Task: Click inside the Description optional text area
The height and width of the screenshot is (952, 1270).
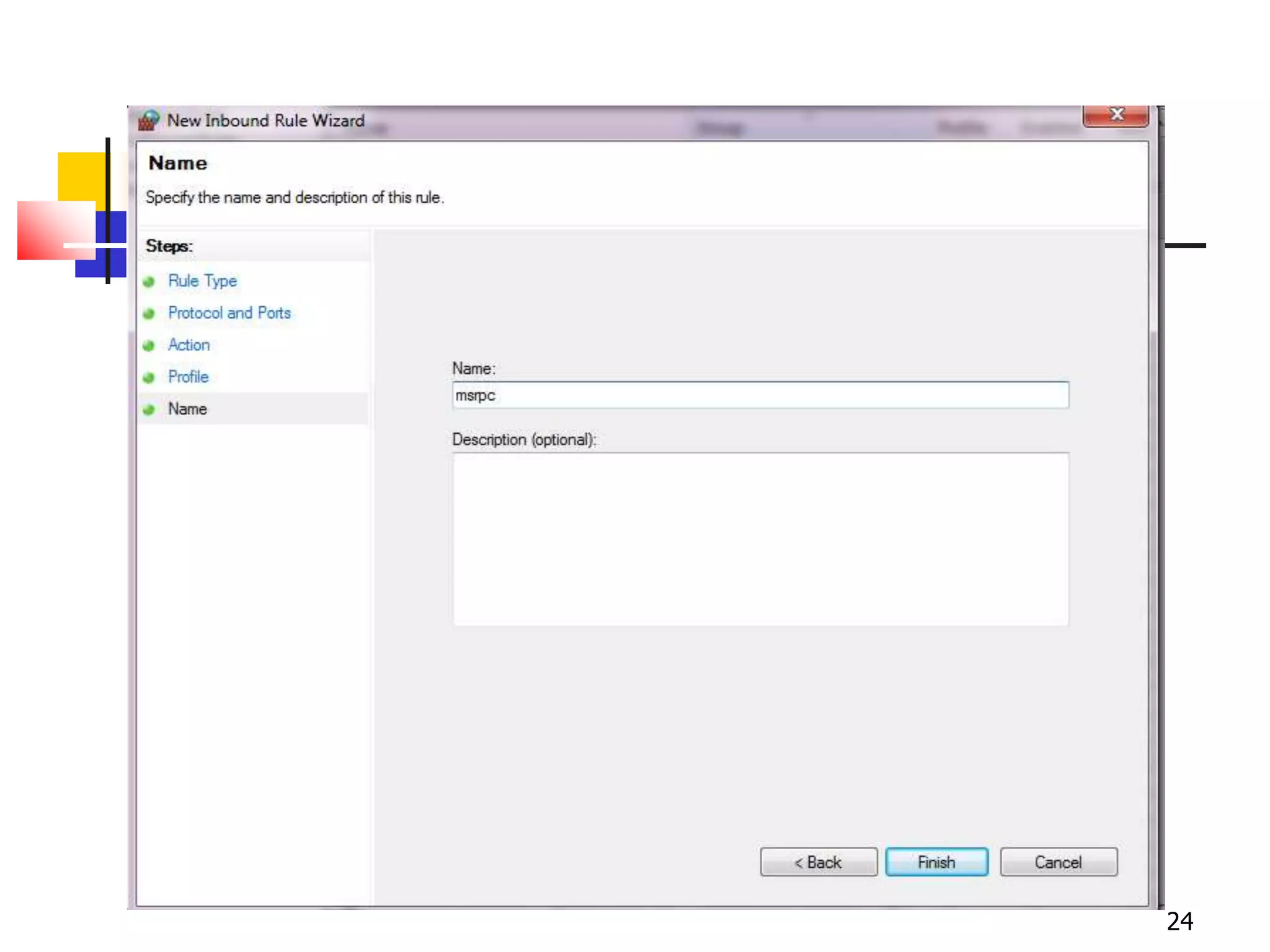Action: click(760, 539)
